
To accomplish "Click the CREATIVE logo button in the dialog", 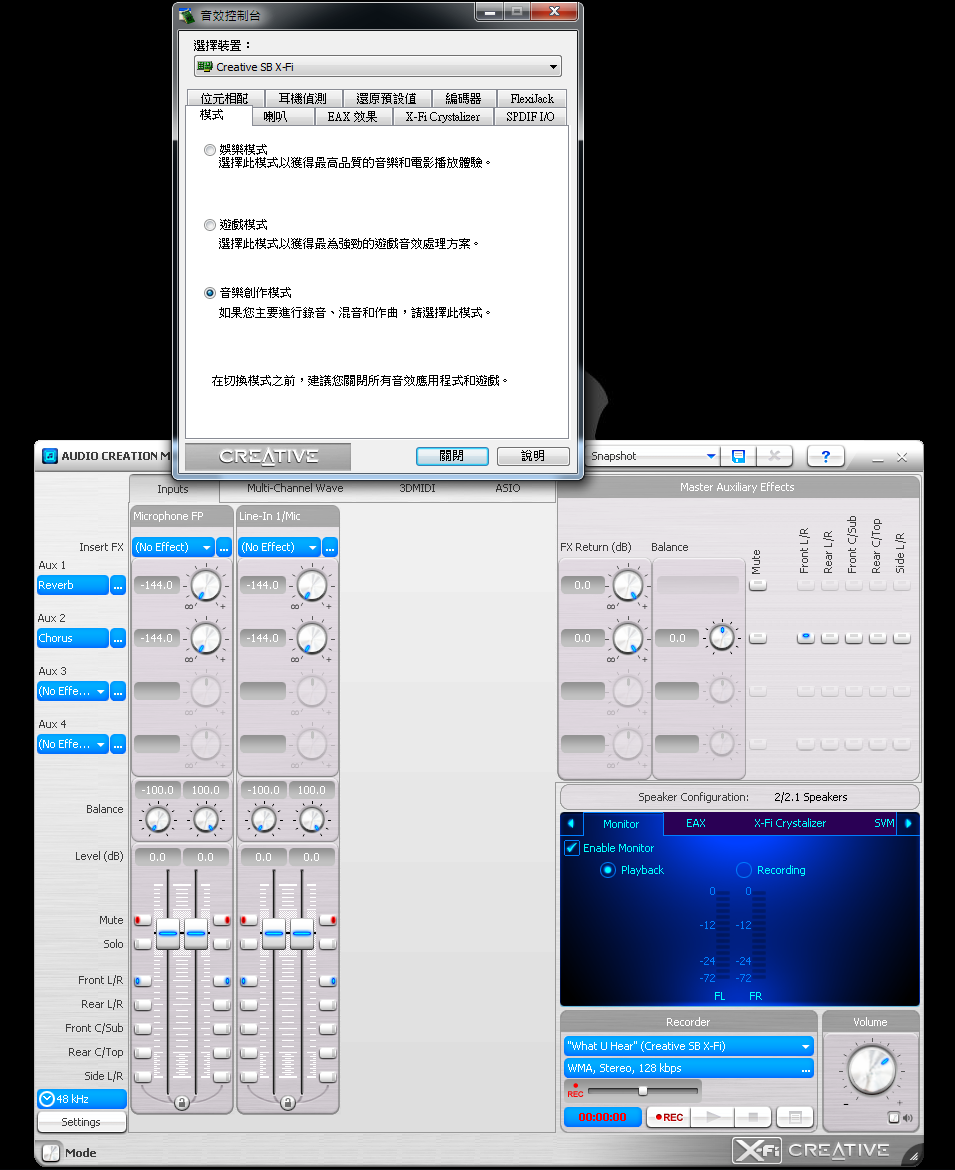I will [x=268, y=457].
